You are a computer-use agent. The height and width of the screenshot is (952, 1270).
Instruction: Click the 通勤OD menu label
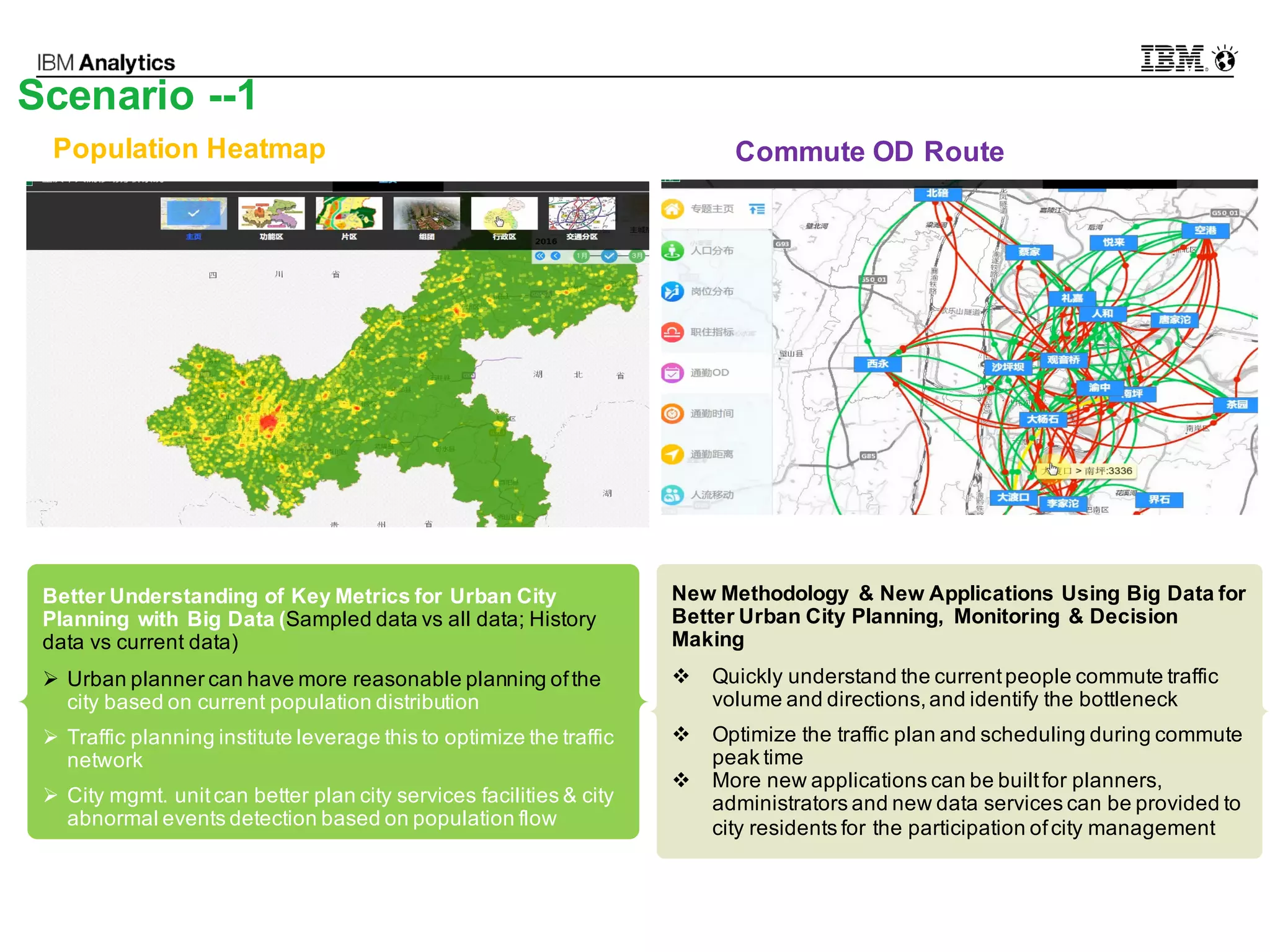pyautogui.click(x=709, y=373)
